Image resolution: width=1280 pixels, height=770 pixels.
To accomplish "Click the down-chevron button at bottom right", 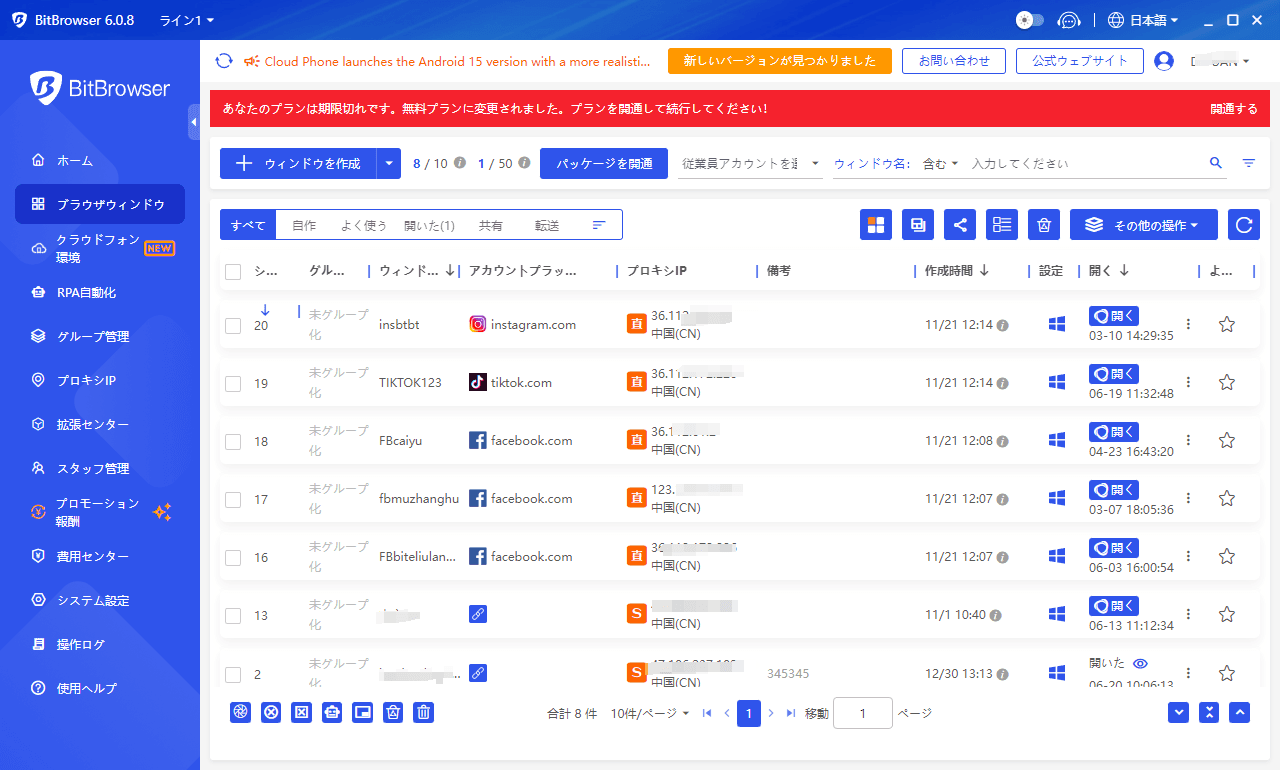I will tap(1179, 712).
